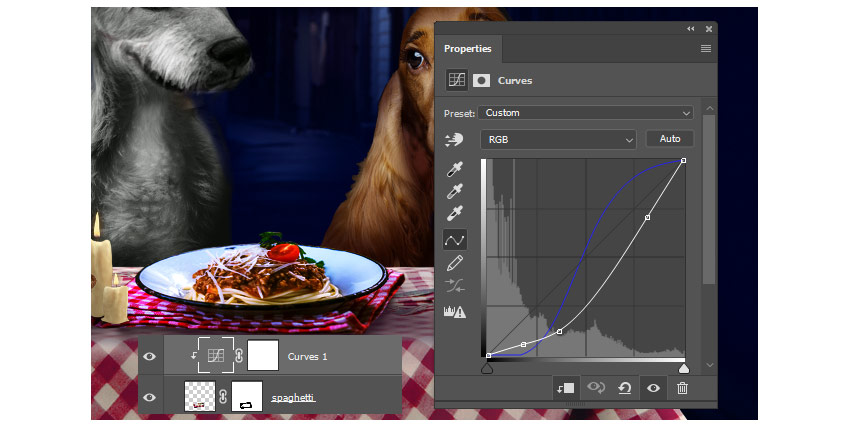The width and height of the screenshot is (850, 428).
Task: Click the black point input slider
Action: coord(487,369)
